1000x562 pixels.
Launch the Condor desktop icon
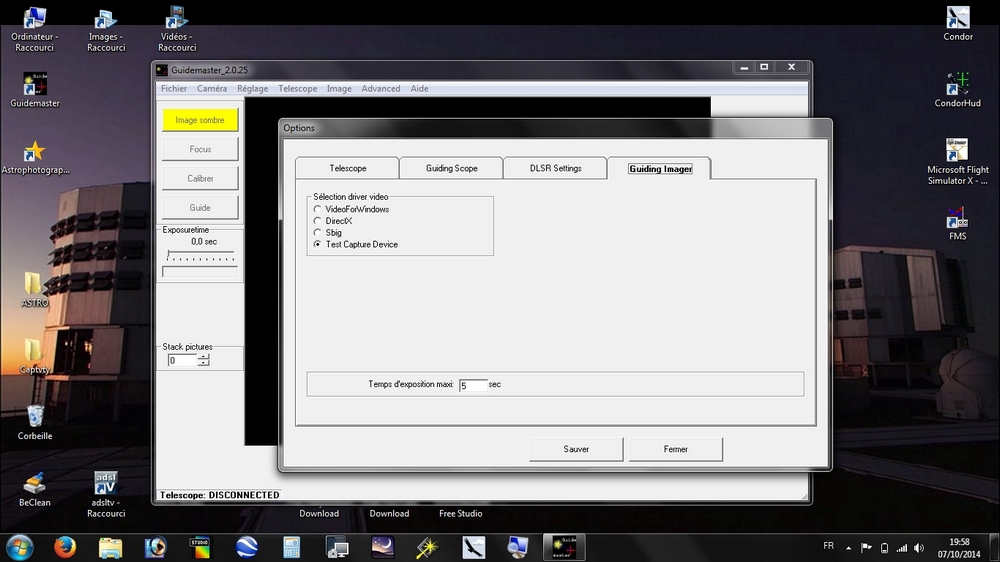coord(957,24)
